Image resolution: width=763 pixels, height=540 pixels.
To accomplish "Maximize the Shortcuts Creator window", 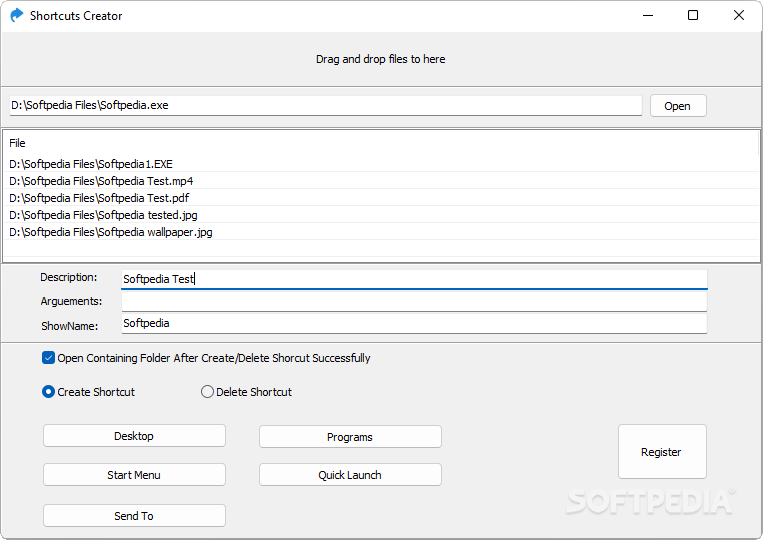I will tap(693, 16).
